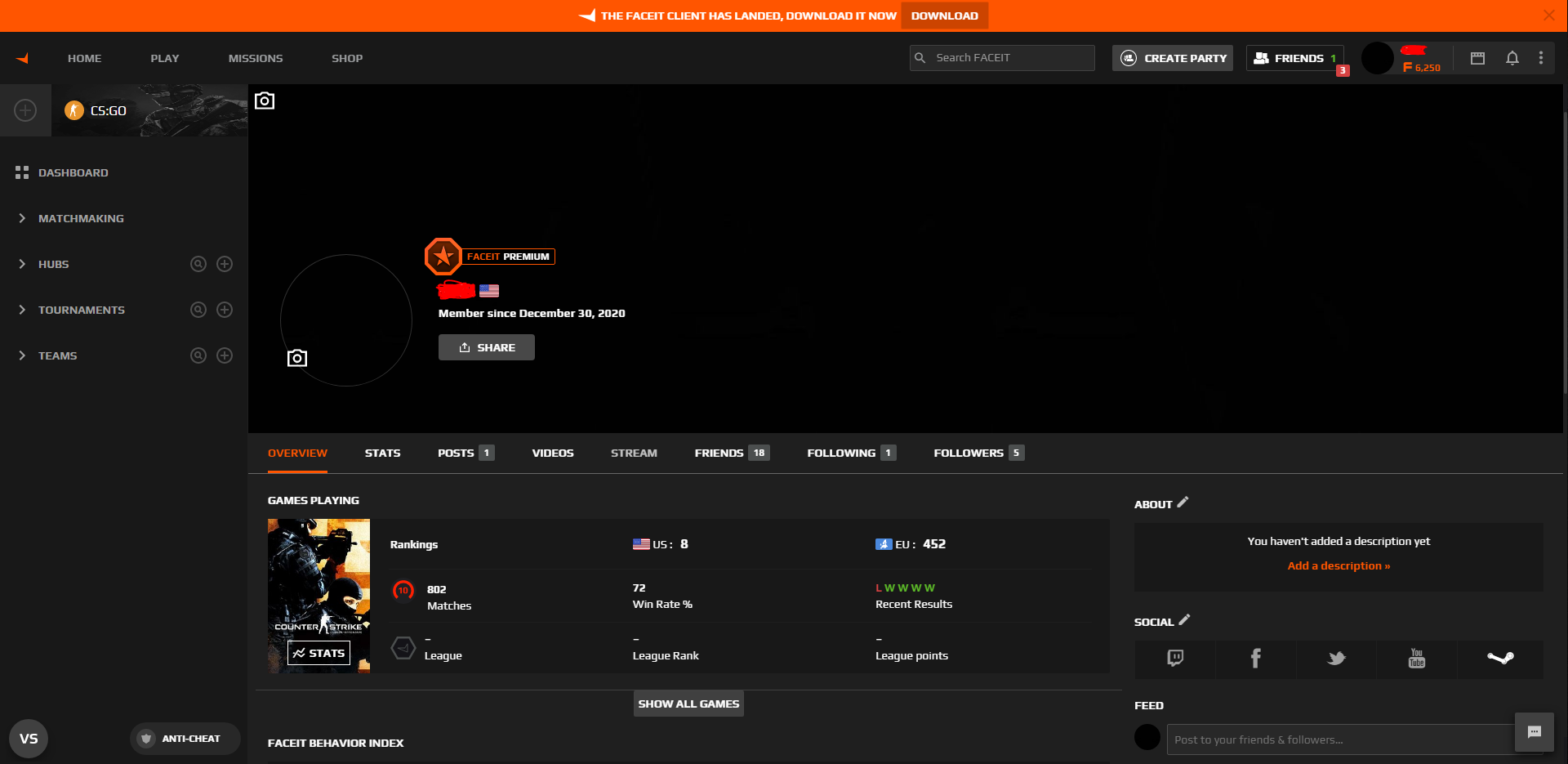Click the Add a description link
The height and width of the screenshot is (764, 1568).
(1338, 565)
